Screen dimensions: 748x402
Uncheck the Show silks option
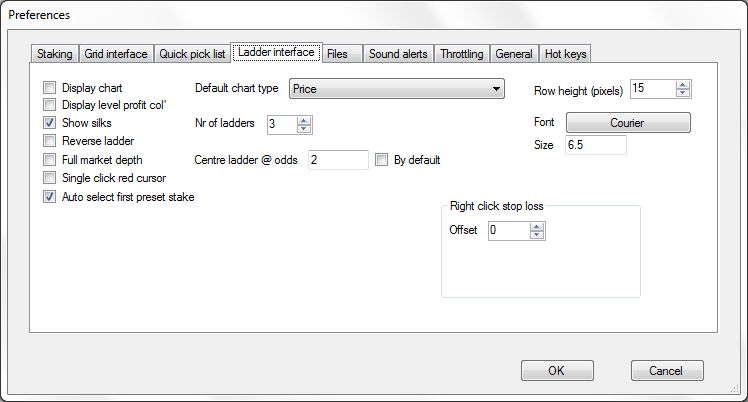(x=49, y=123)
